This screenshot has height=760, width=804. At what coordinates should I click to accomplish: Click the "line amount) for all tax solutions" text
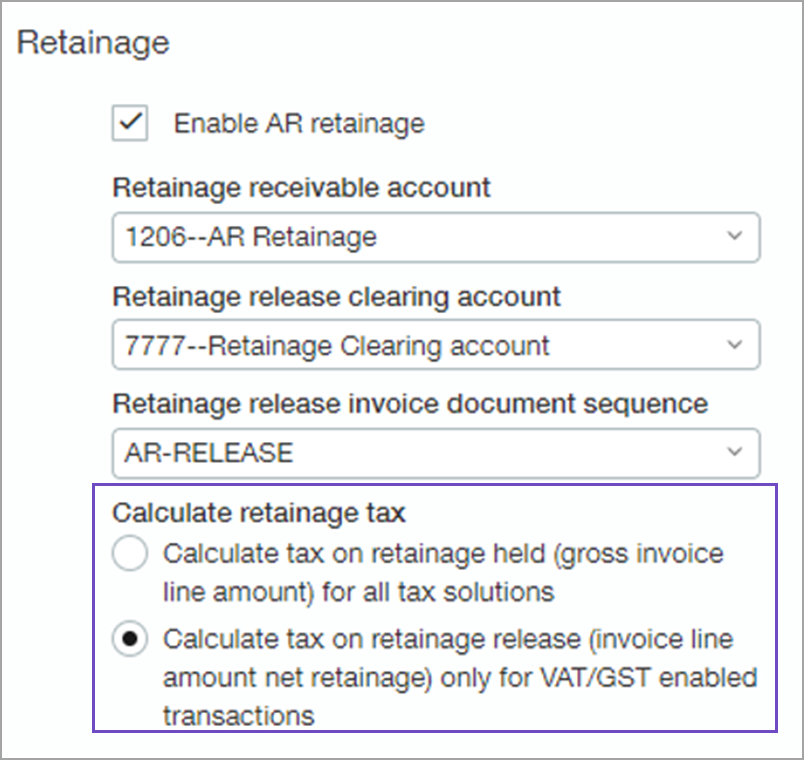point(358,591)
